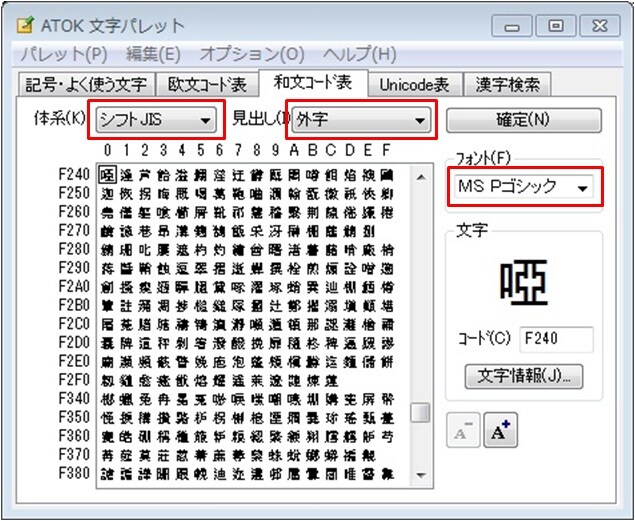Select the first character in row F350
635x521 pixels.
point(108,418)
